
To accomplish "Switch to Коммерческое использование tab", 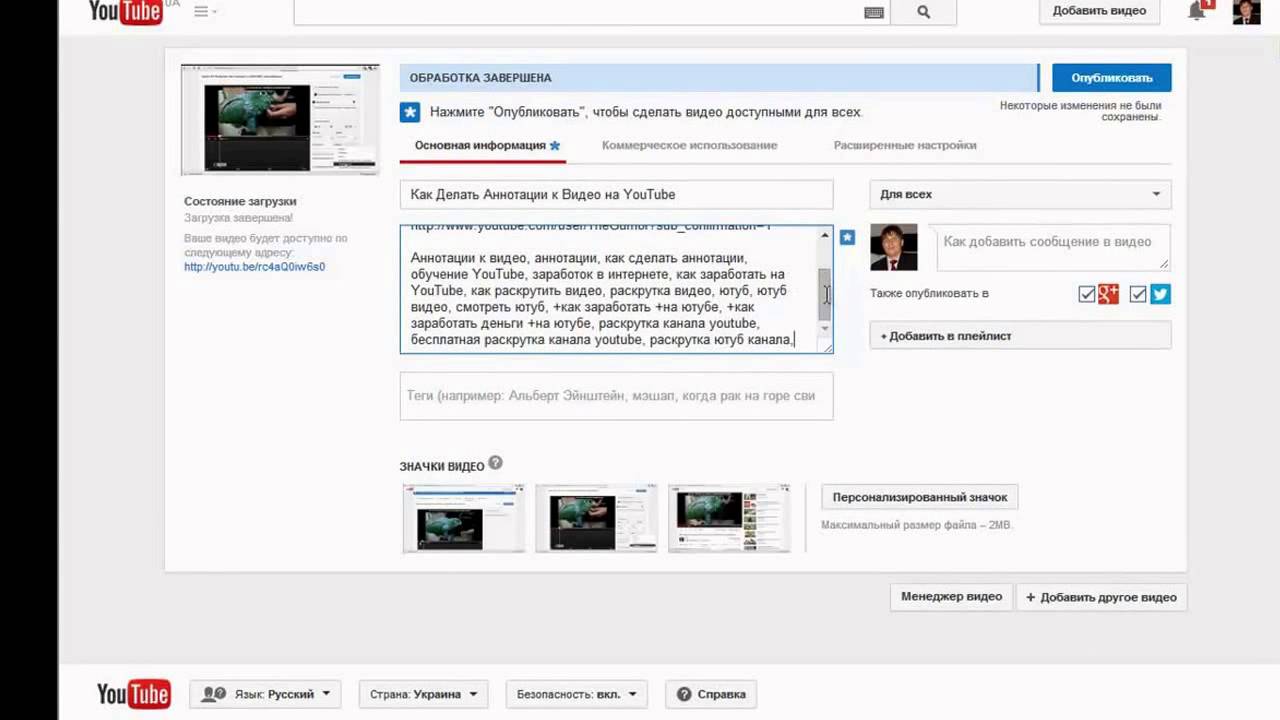I will (689, 145).
